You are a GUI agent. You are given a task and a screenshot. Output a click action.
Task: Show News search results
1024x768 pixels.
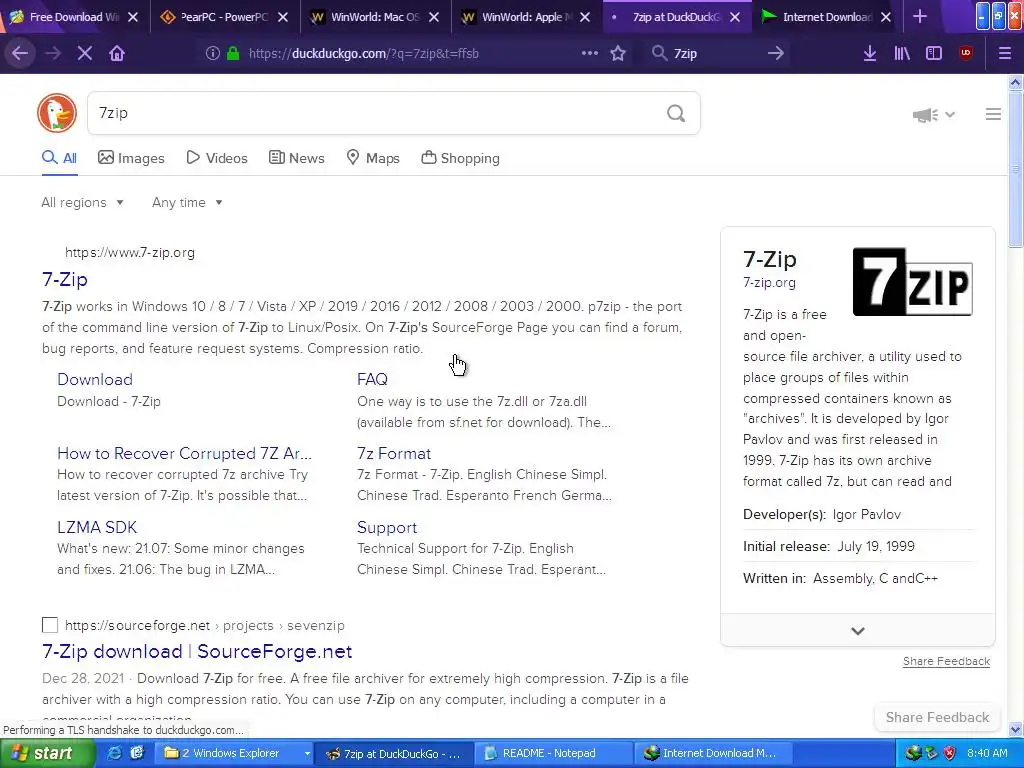[x=296, y=158]
